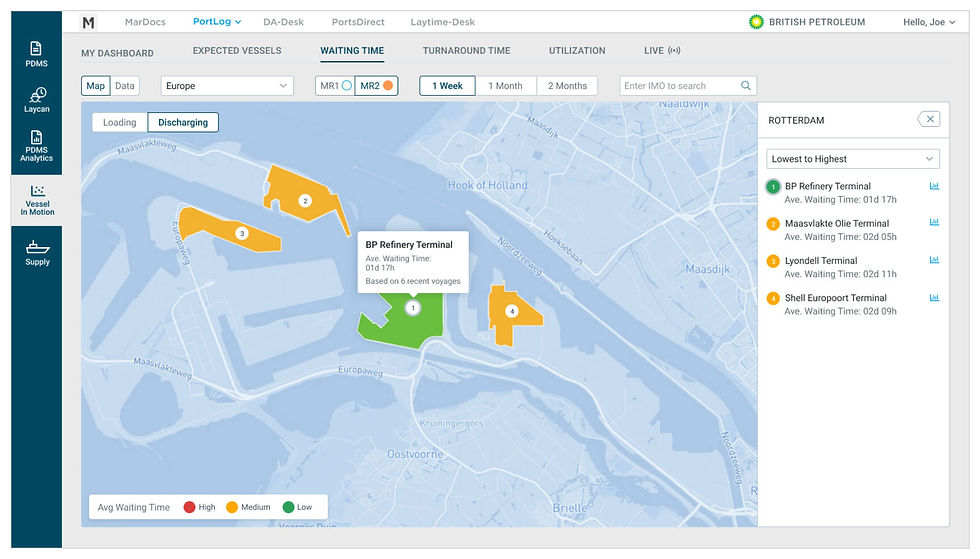Viewport: 980px width, 559px height.
Task: Select 1 Week time range
Action: [448, 86]
